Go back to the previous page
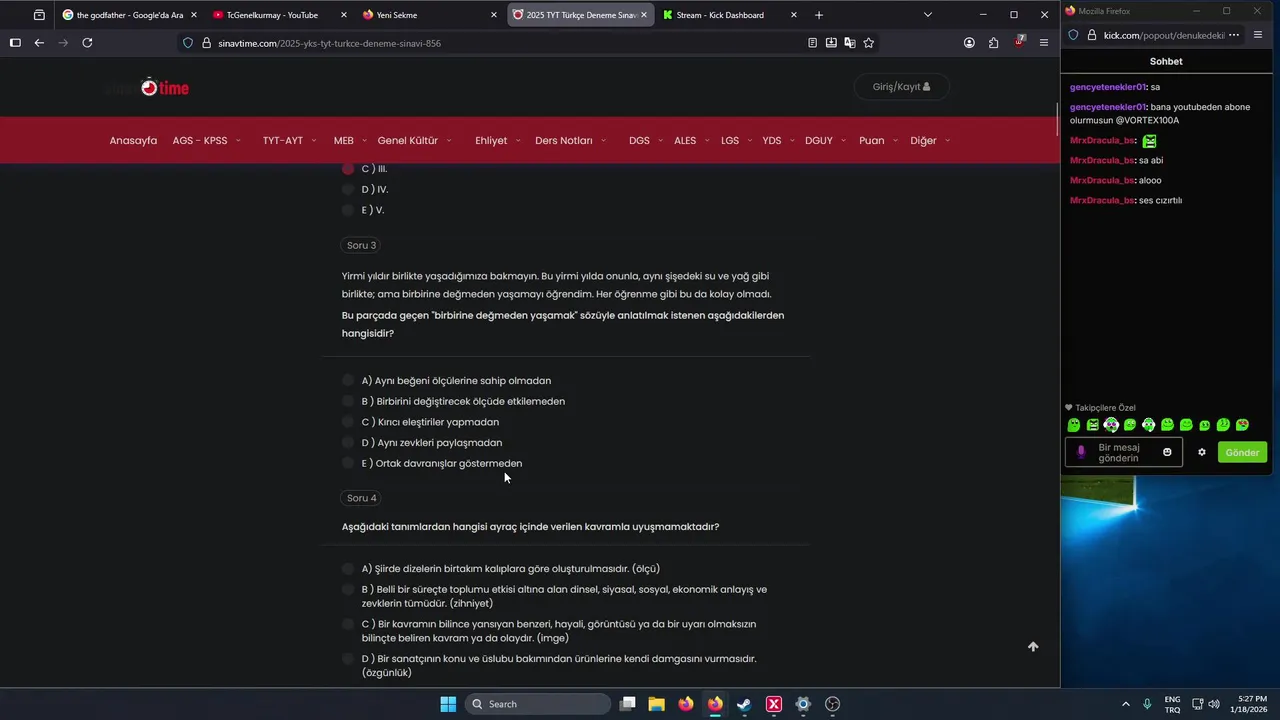Viewport: 1280px width, 720px height. (x=39, y=43)
